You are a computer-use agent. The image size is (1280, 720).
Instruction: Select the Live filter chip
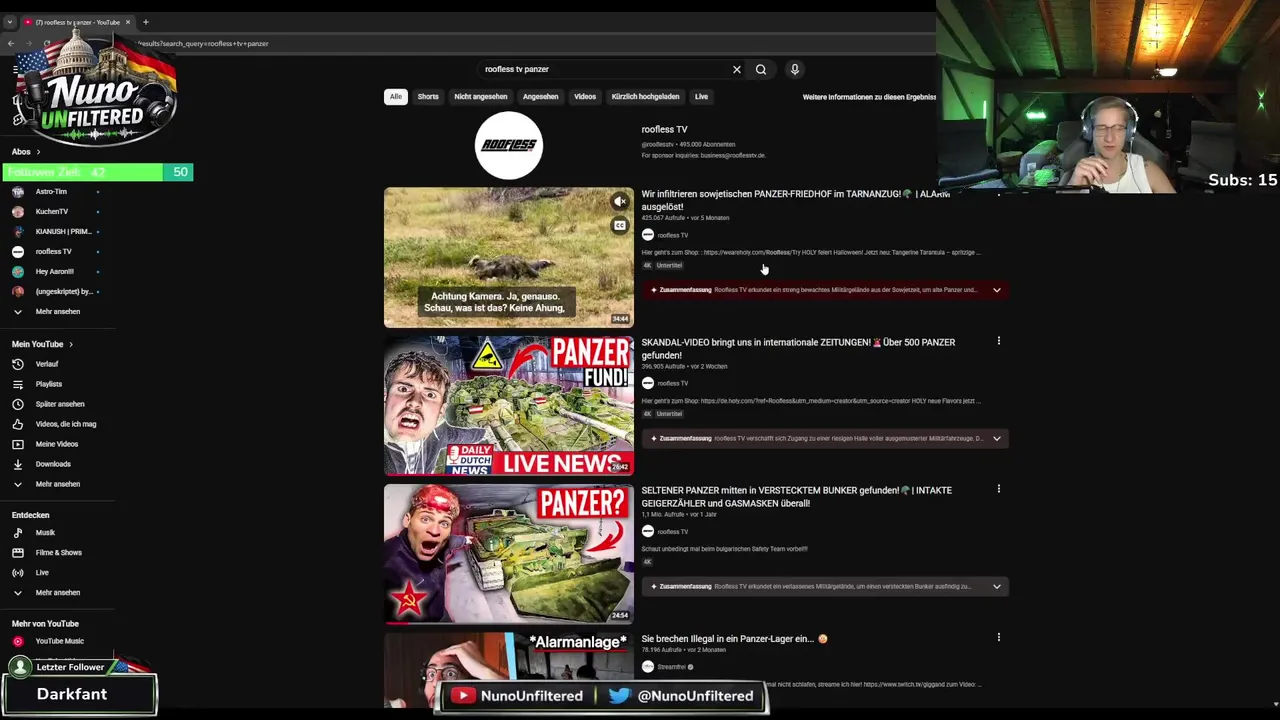pos(701,97)
